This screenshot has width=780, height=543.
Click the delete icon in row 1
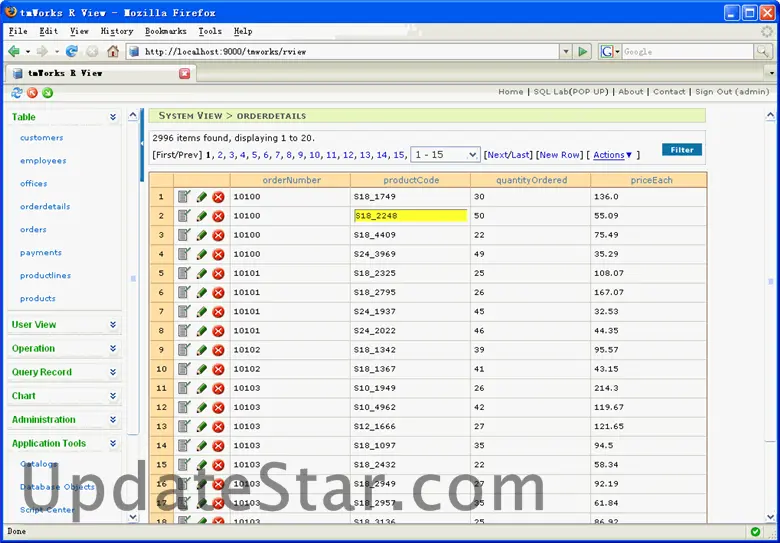click(218, 197)
